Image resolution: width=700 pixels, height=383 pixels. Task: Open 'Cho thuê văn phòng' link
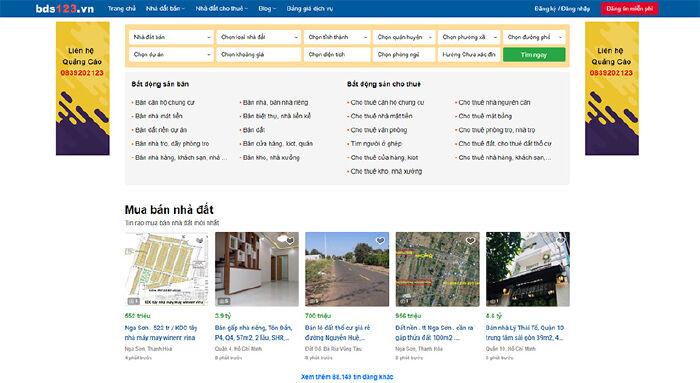379,130
